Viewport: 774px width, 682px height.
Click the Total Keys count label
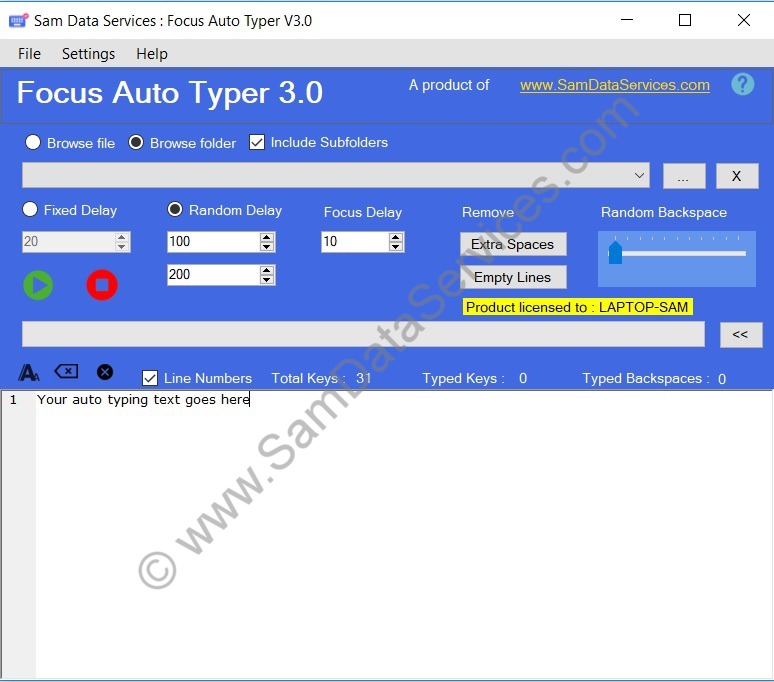tap(321, 379)
